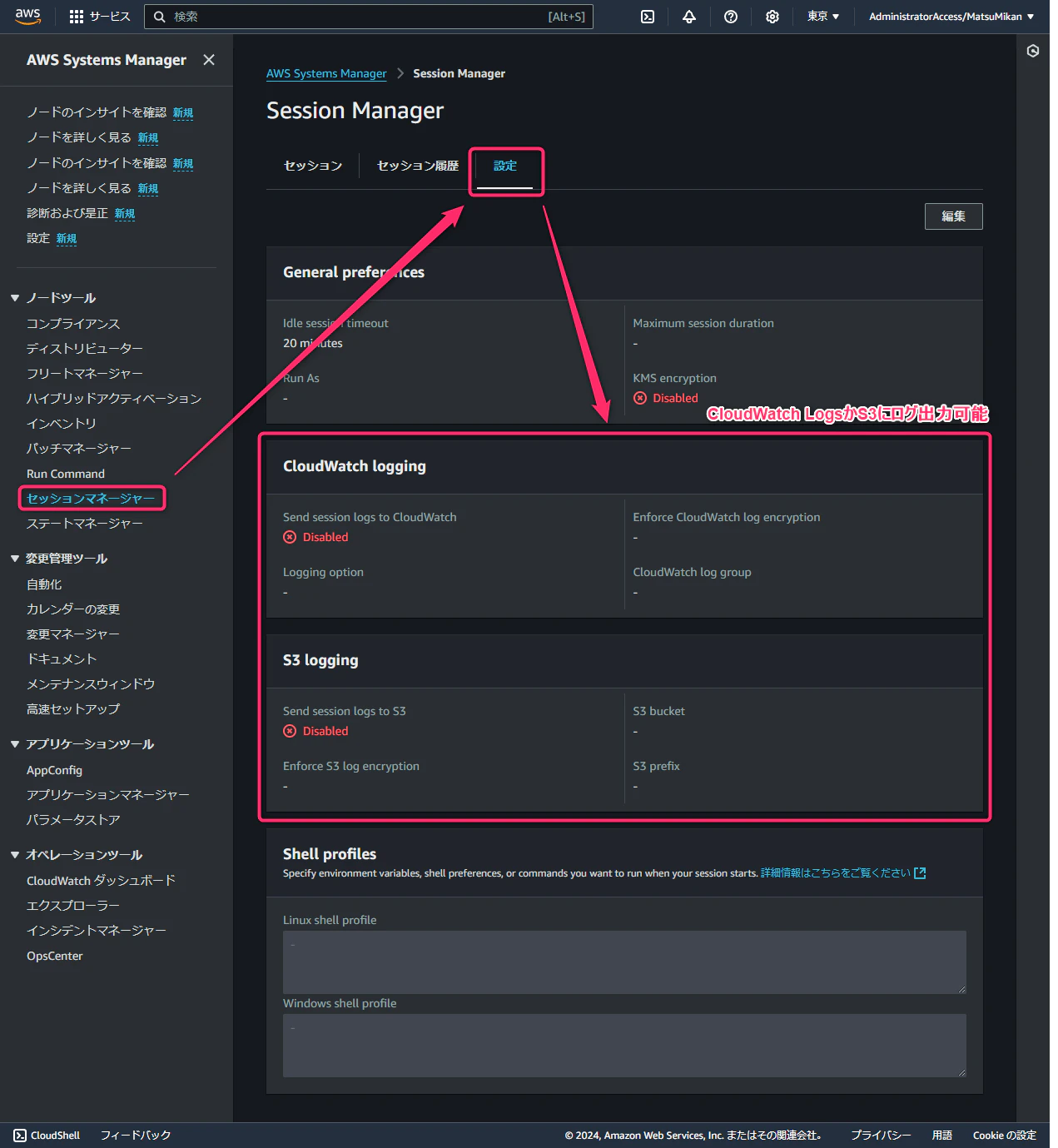Open インシデントマネージャー in the sidebar
Viewport: 1058px width, 1148px height.
tap(97, 931)
